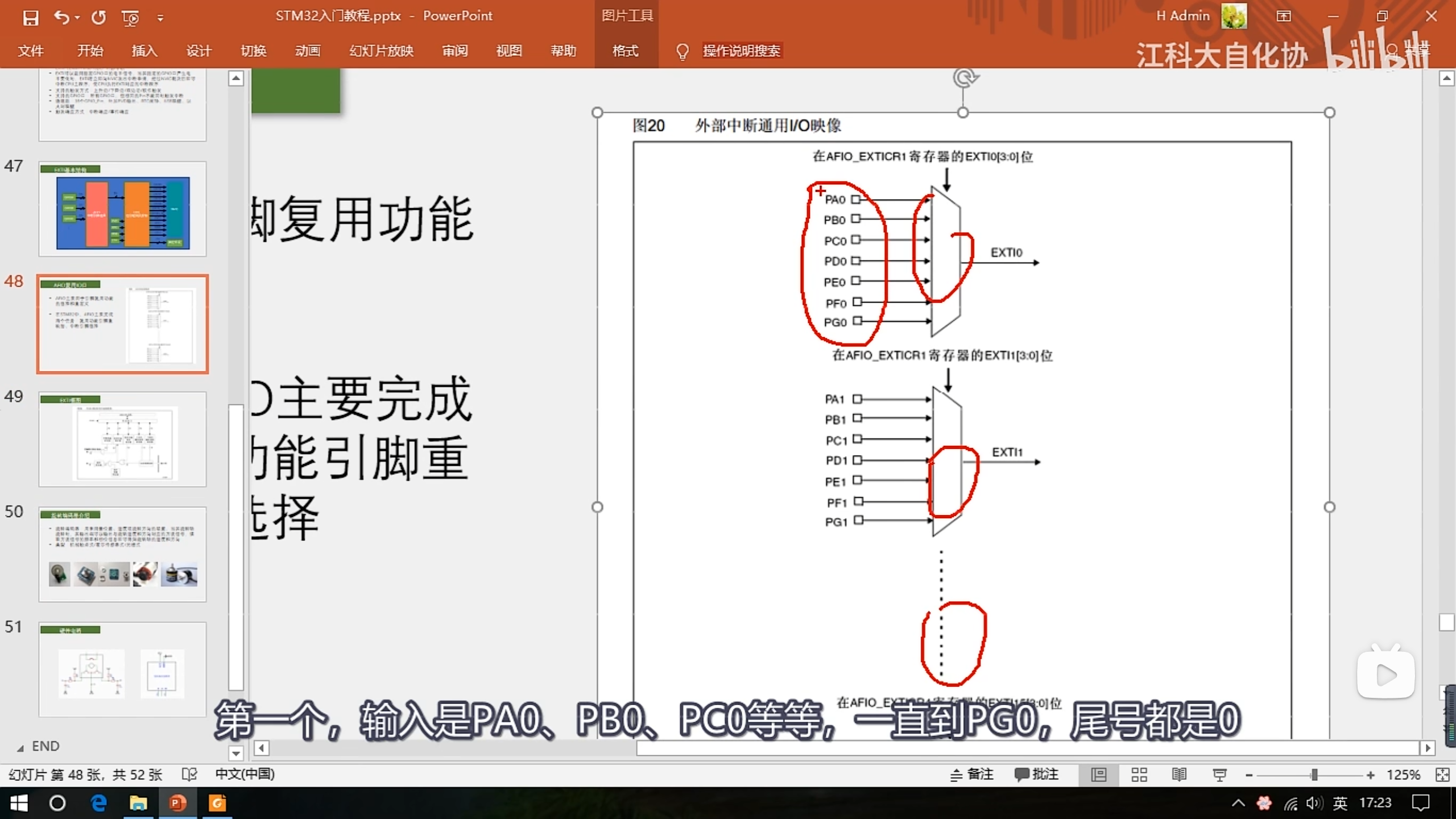Start slideshow from beginning toolbar icon
The width and height of the screenshot is (1456, 819).
click(130, 18)
